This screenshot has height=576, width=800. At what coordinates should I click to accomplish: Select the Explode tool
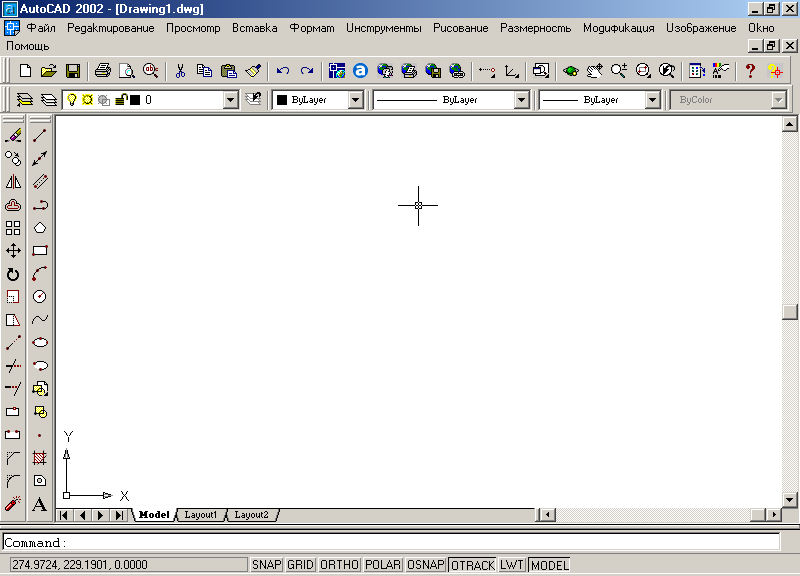[13, 504]
